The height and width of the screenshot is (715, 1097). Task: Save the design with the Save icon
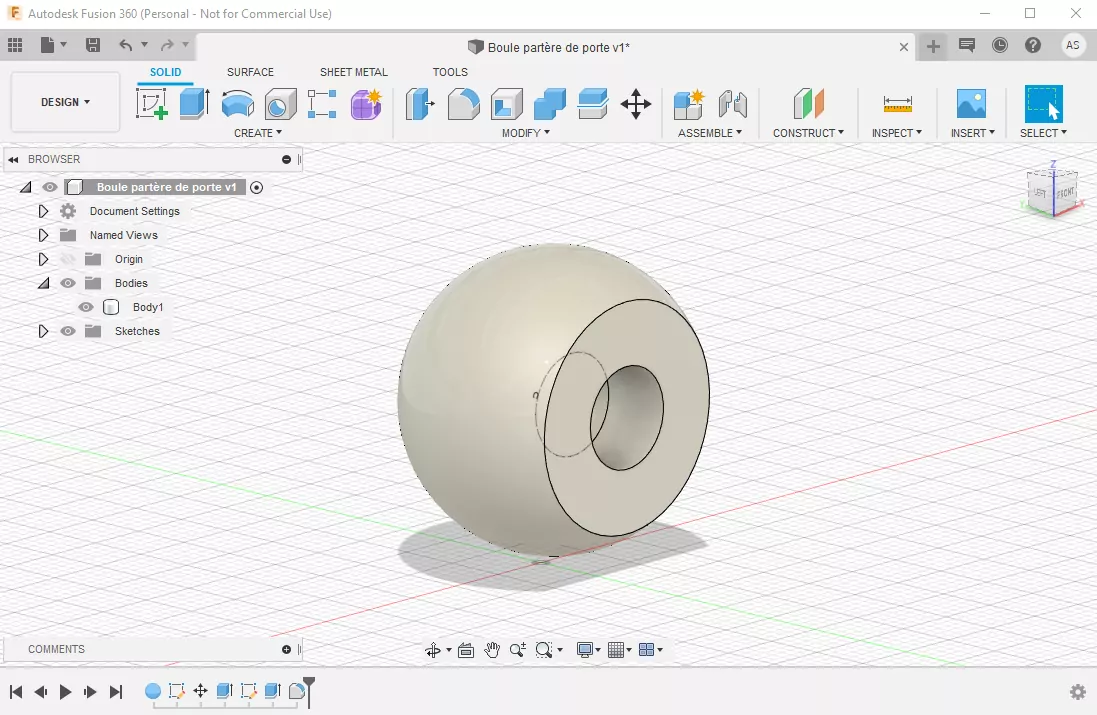point(92,45)
